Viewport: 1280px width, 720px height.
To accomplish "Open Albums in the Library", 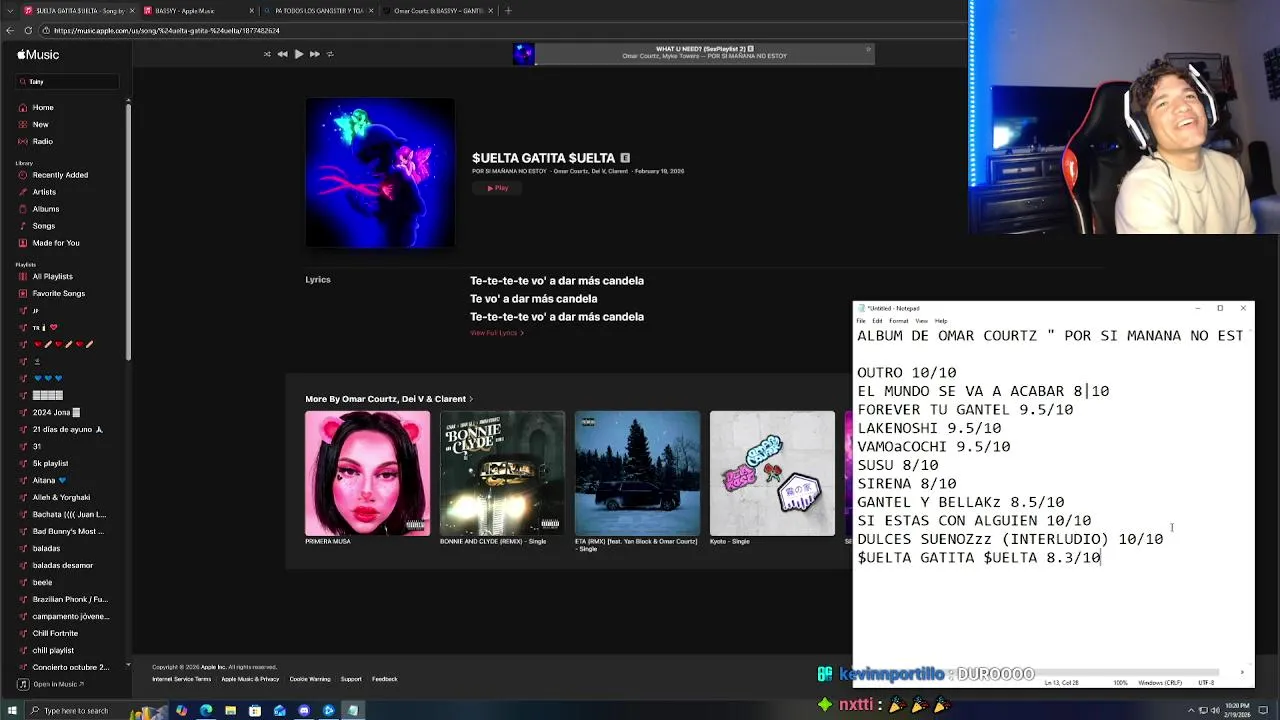I will coord(45,209).
